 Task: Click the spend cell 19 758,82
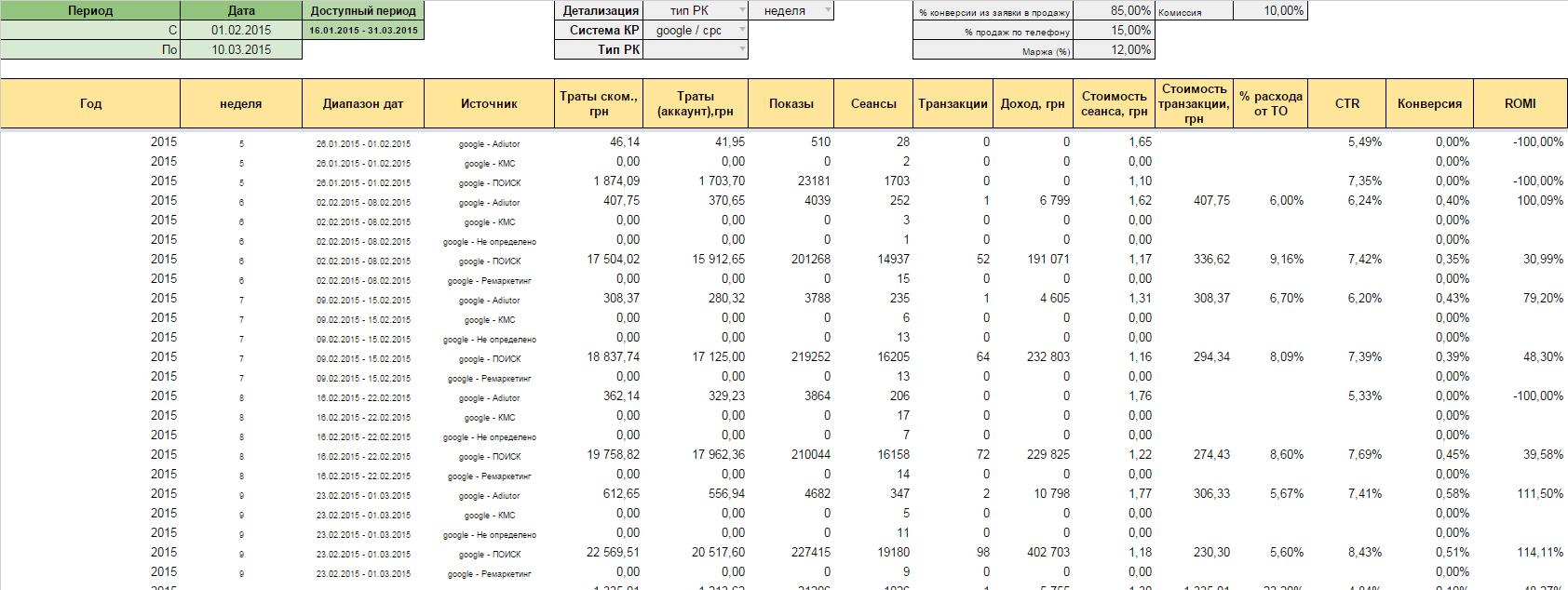click(x=613, y=454)
